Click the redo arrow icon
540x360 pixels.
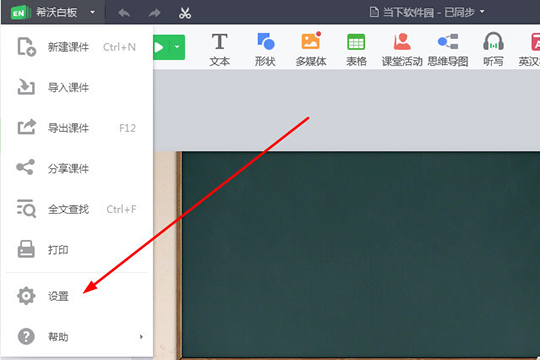tap(154, 13)
